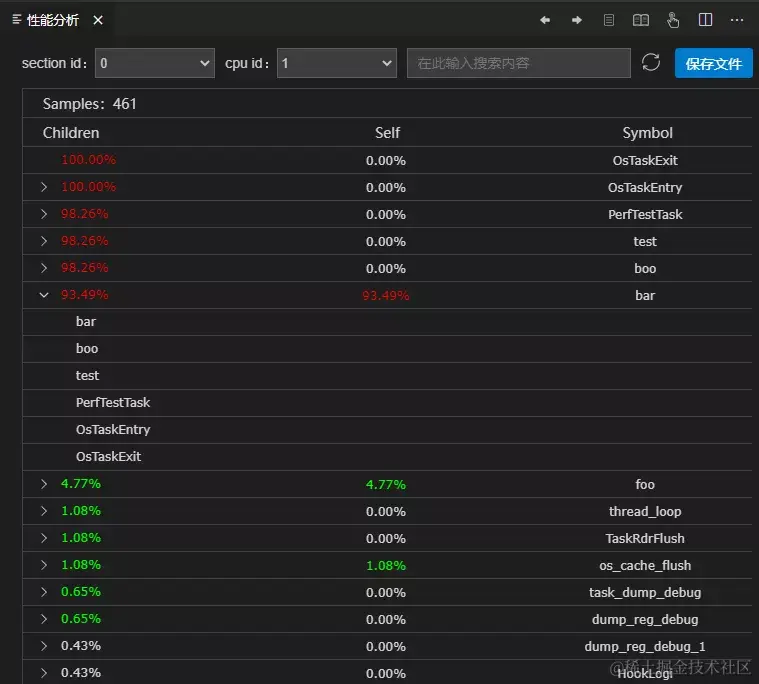Image resolution: width=759 pixels, height=684 pixels.
Task: Click the Symbol column header
Action: click(647, 133)
